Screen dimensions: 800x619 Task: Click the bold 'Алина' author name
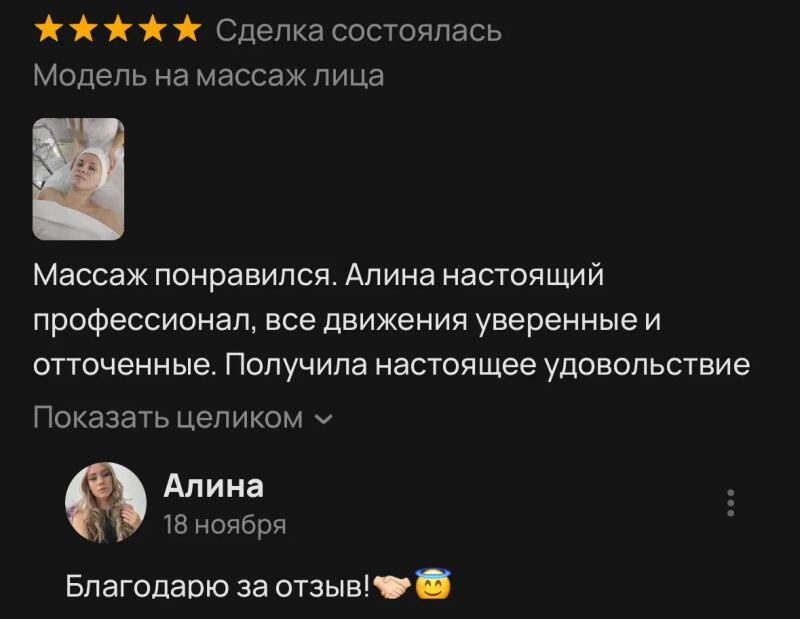214,486
